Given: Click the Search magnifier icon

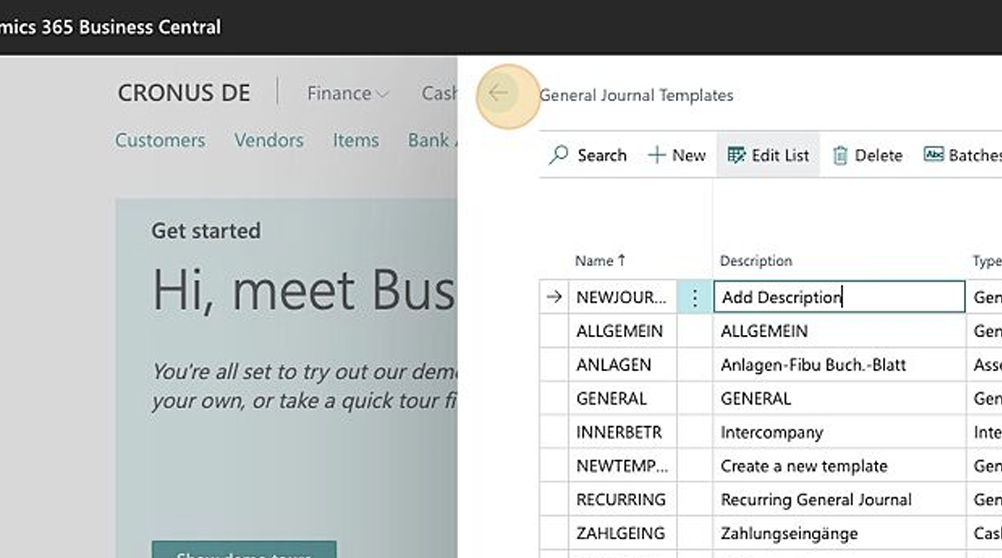Looking at the screenshot, I should click(558, 155).
